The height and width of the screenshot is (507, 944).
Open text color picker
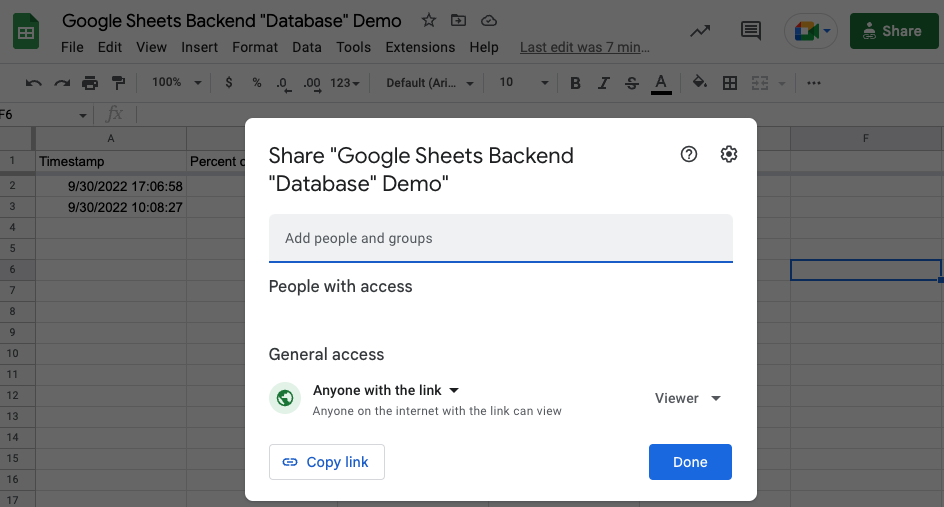tap(661, 84)
